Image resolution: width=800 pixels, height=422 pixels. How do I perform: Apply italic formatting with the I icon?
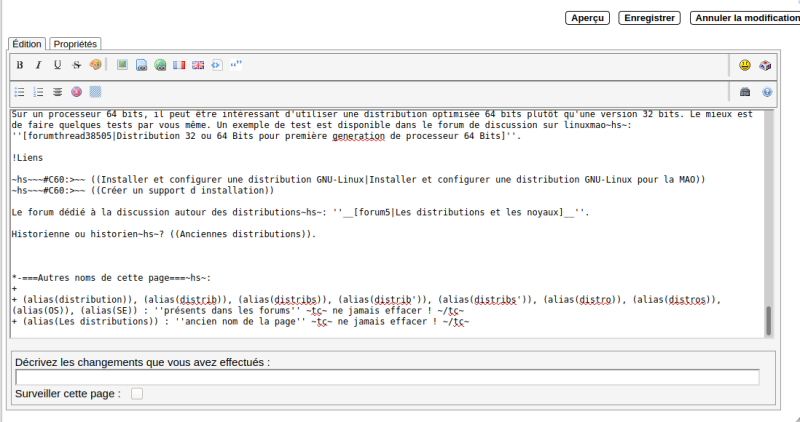point(38,65)
